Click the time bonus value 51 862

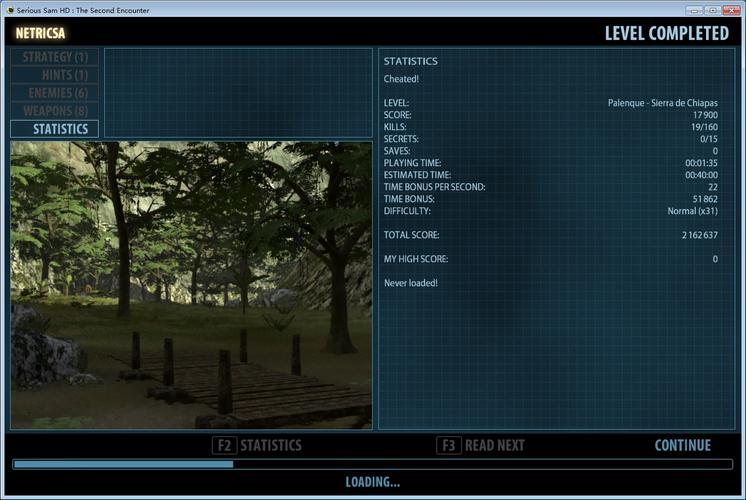(x=705, y=199)
